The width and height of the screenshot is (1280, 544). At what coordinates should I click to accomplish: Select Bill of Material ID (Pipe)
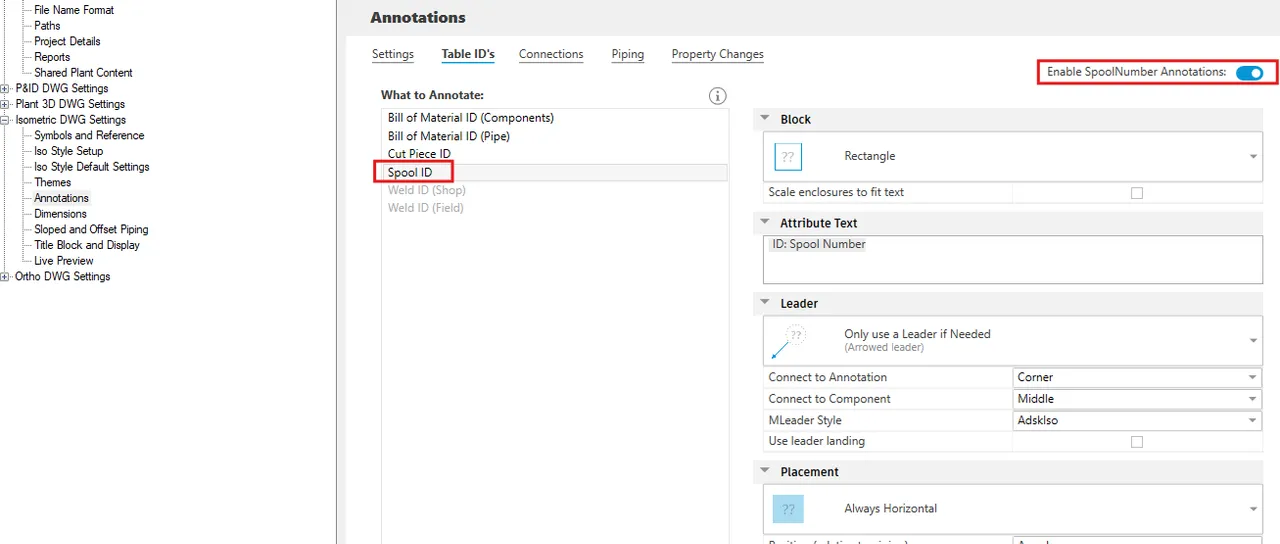pos(449,136)
